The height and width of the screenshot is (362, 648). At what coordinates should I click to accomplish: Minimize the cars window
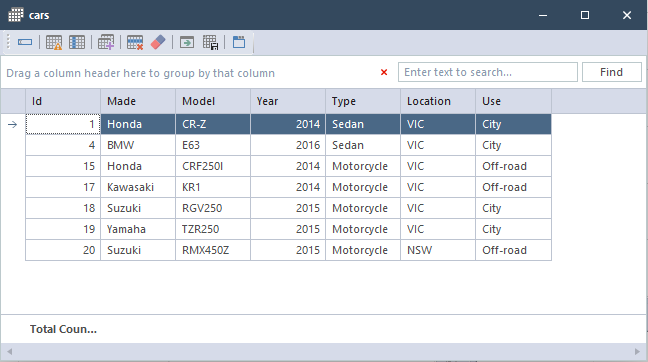pos(543,15)
